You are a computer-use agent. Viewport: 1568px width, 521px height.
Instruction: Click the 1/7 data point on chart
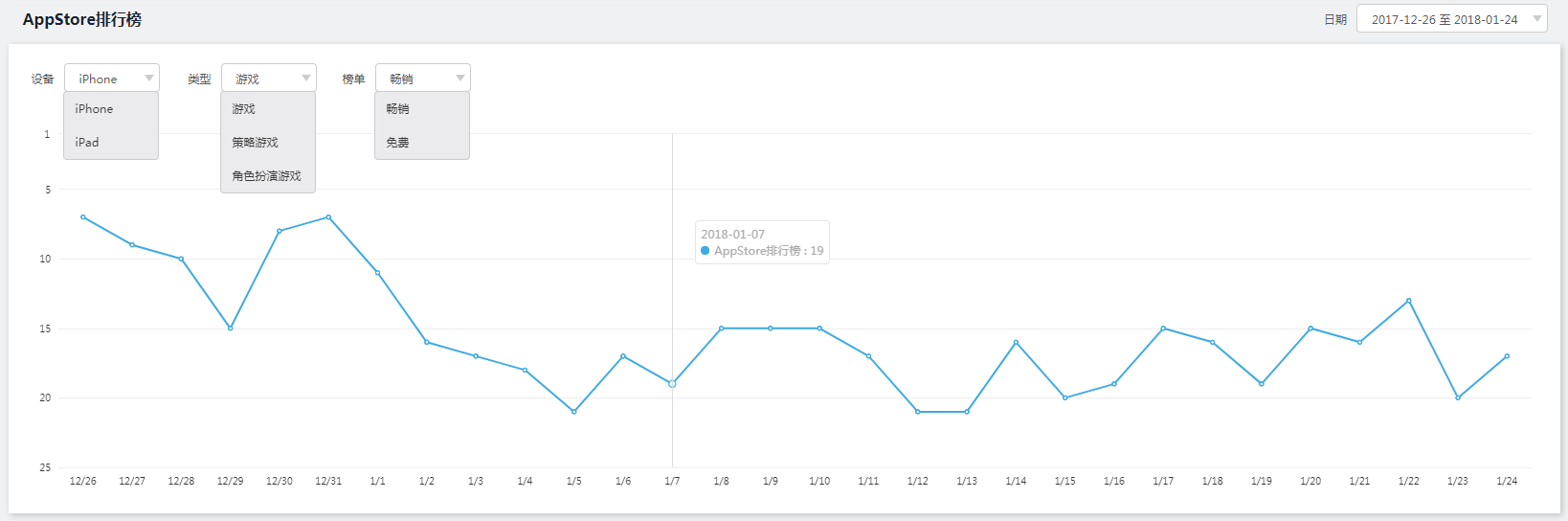[x=672, y=384]
